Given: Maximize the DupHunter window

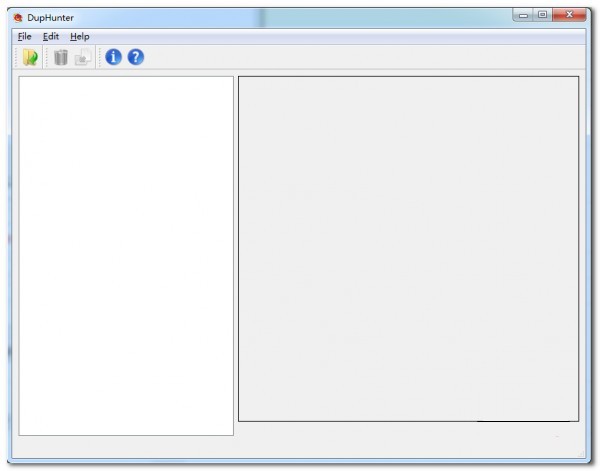Looking at the screenshot, I should 542,15.
